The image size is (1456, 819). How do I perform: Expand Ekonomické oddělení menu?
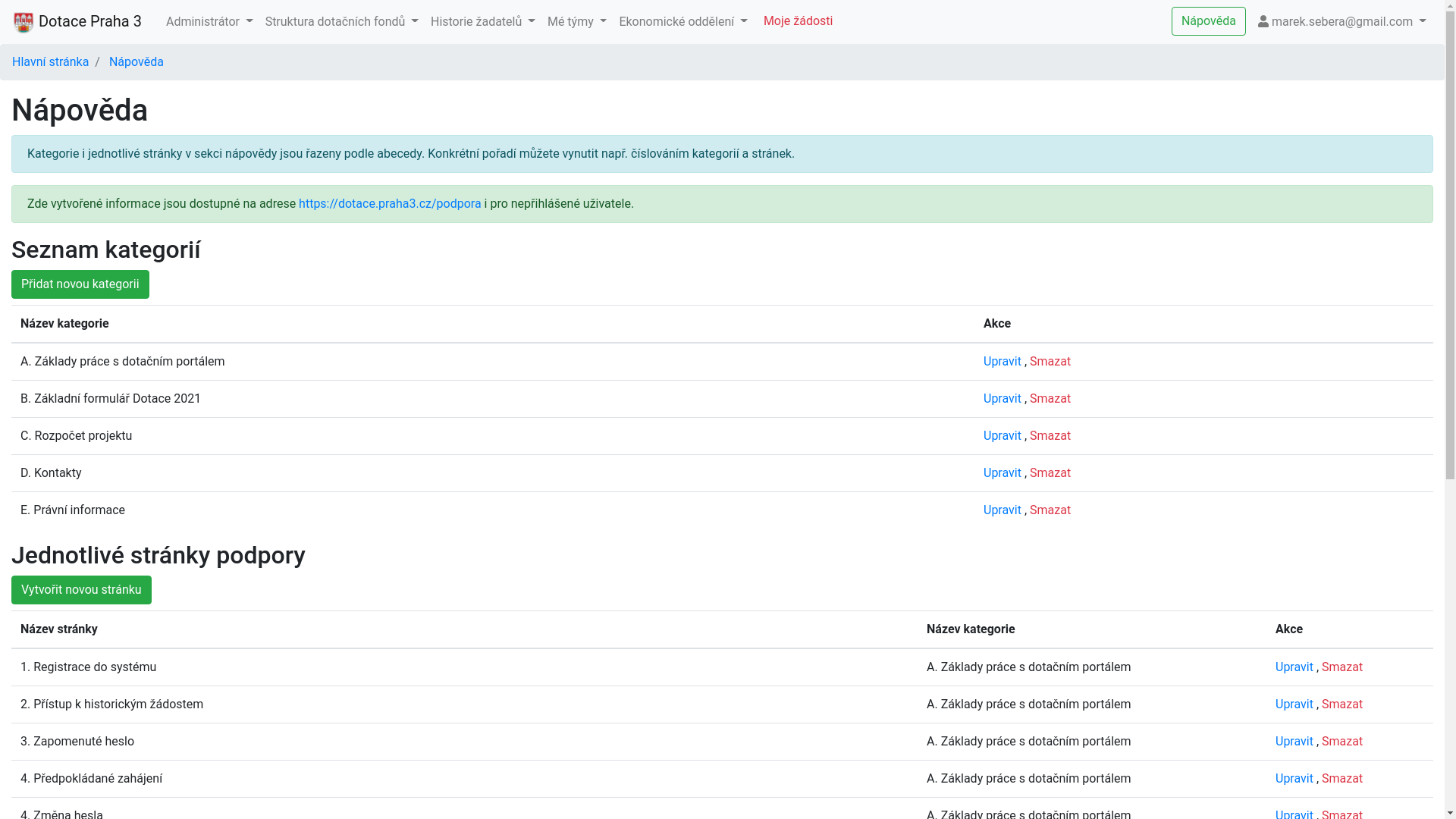tap(682, 22)
